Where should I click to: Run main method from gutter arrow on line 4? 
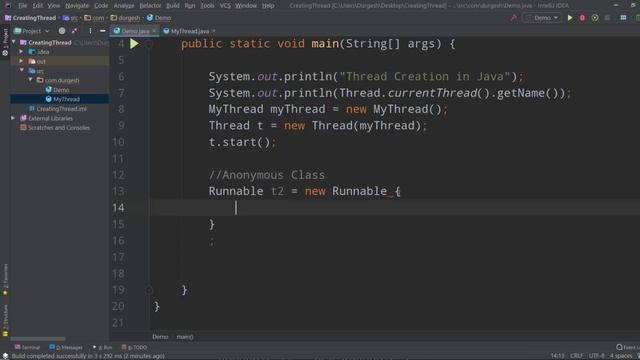(134, 44)
